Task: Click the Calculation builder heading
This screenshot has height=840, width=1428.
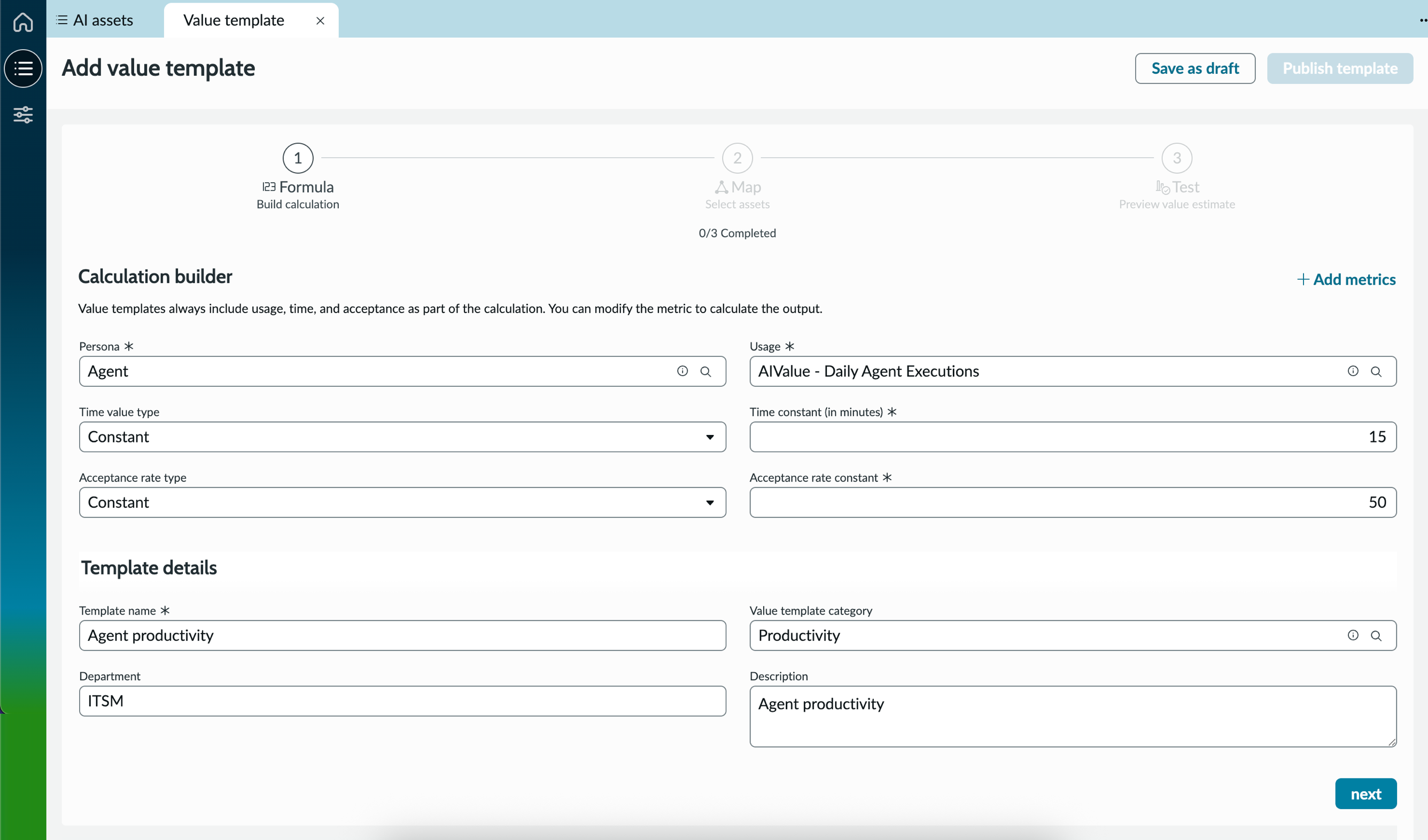Action: 156,276
